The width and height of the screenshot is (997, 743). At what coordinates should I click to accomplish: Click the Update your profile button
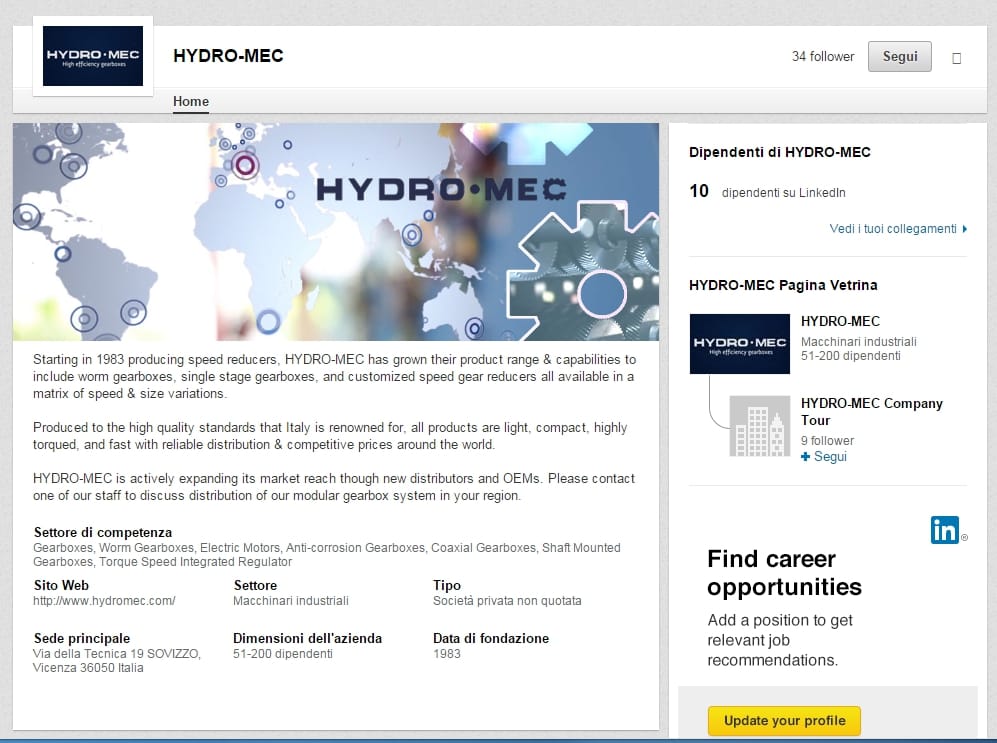click(x=785, y=721)
